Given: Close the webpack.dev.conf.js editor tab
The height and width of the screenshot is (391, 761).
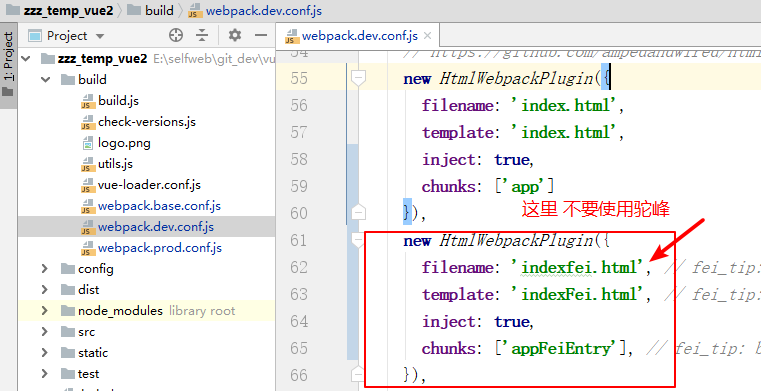Looking at the screenshot, I should point(428,35).
